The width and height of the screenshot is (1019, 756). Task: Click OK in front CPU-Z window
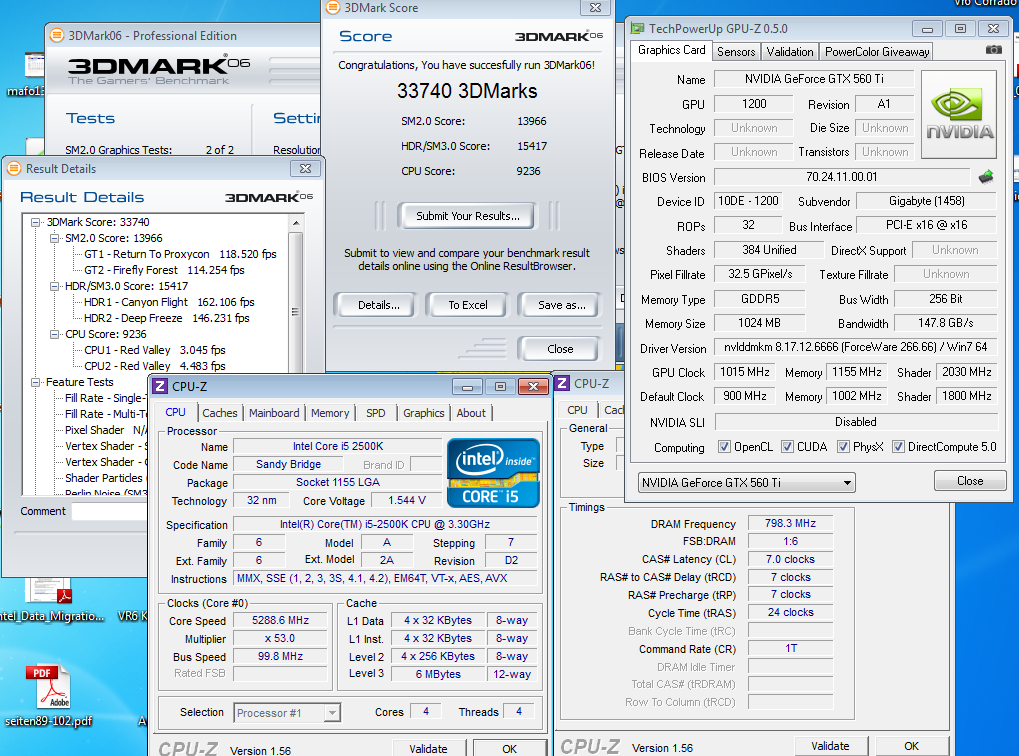coord(510,749)
